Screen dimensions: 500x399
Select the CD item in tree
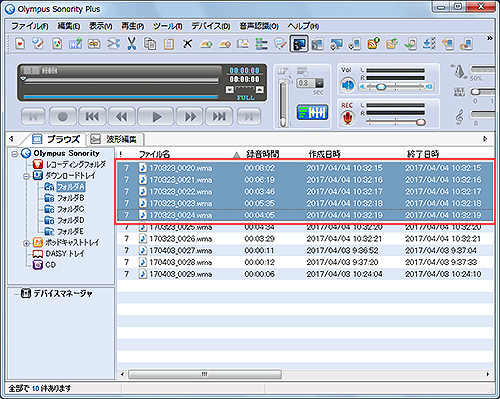coord(51,265)
